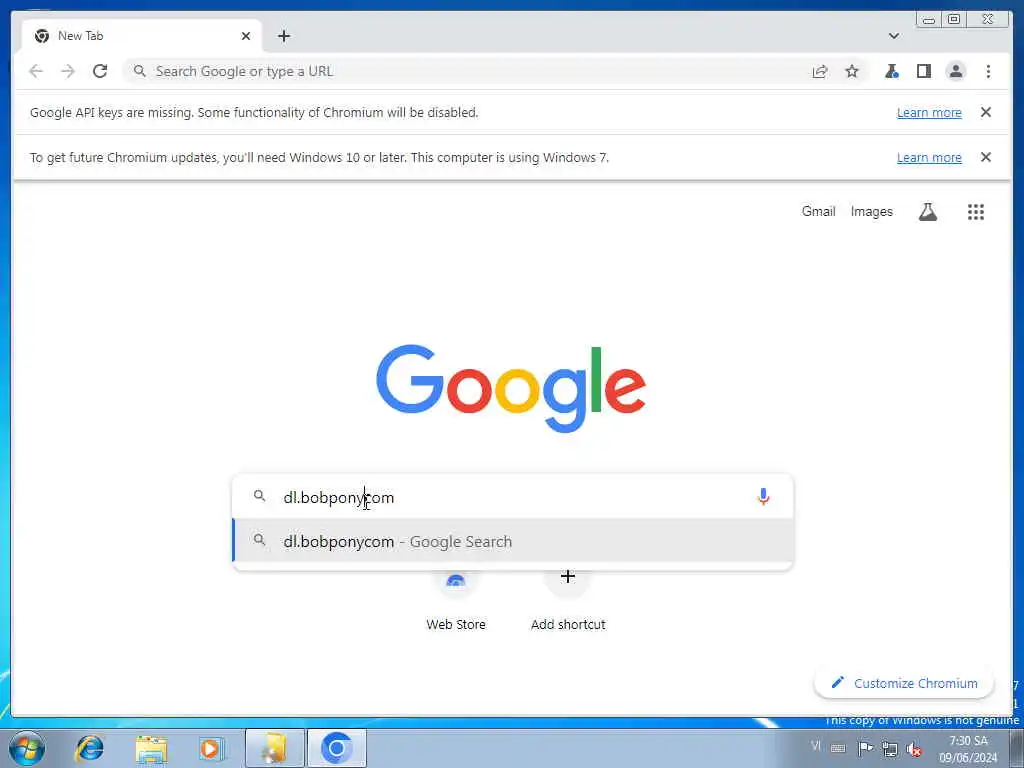Image resolution: width=1024 pixels, height=768 pixels.
Task: Click the Chromium taskbar button
Action: click(336, 748)
